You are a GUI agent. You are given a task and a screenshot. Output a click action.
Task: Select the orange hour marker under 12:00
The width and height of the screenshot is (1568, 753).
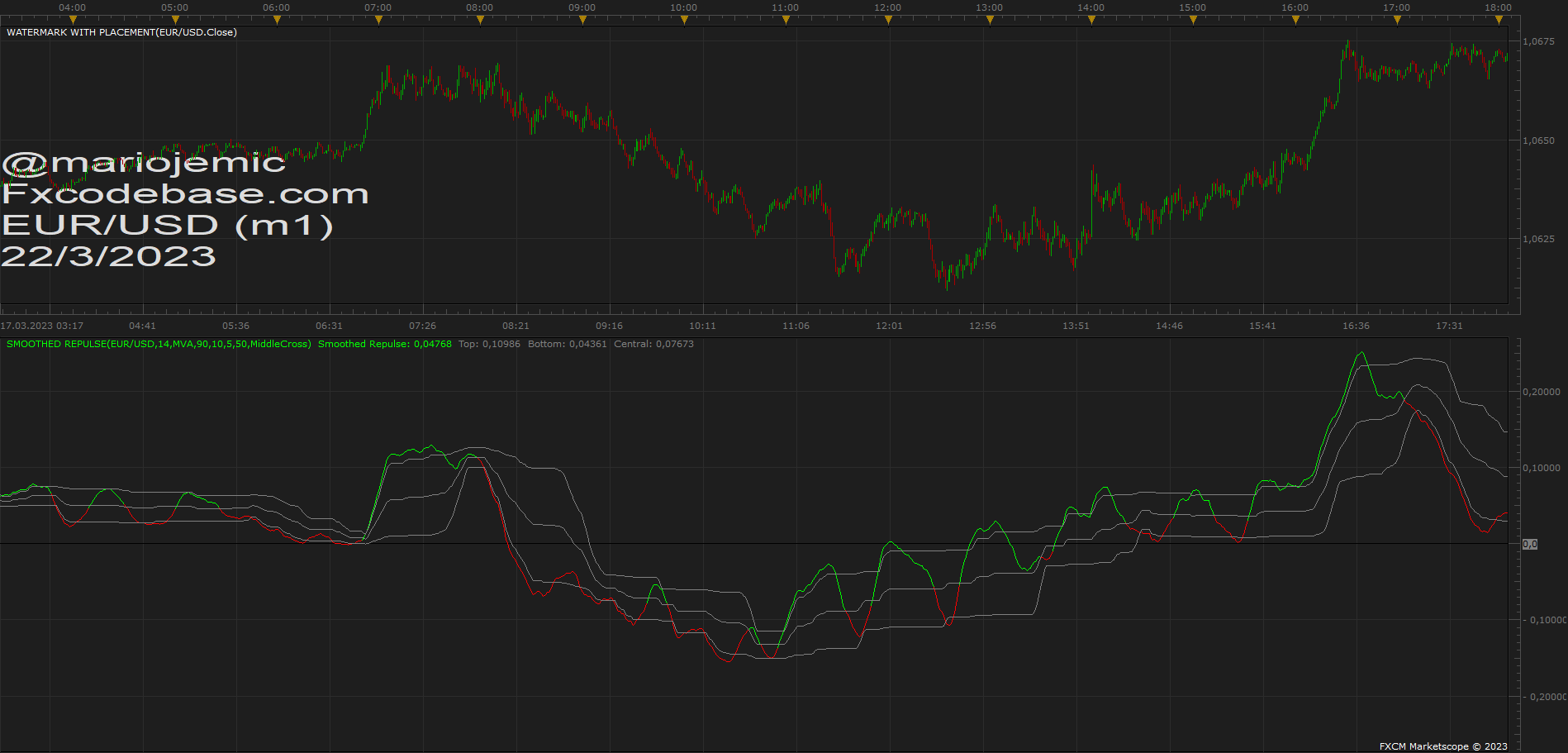coord(888,20)
